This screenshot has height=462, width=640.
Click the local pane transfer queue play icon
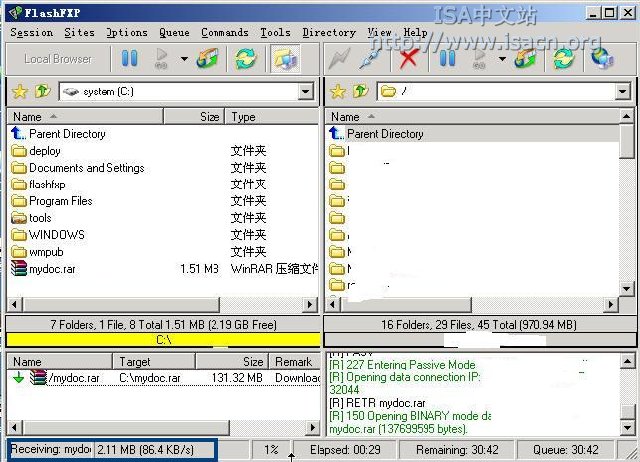tap(162, 58)
